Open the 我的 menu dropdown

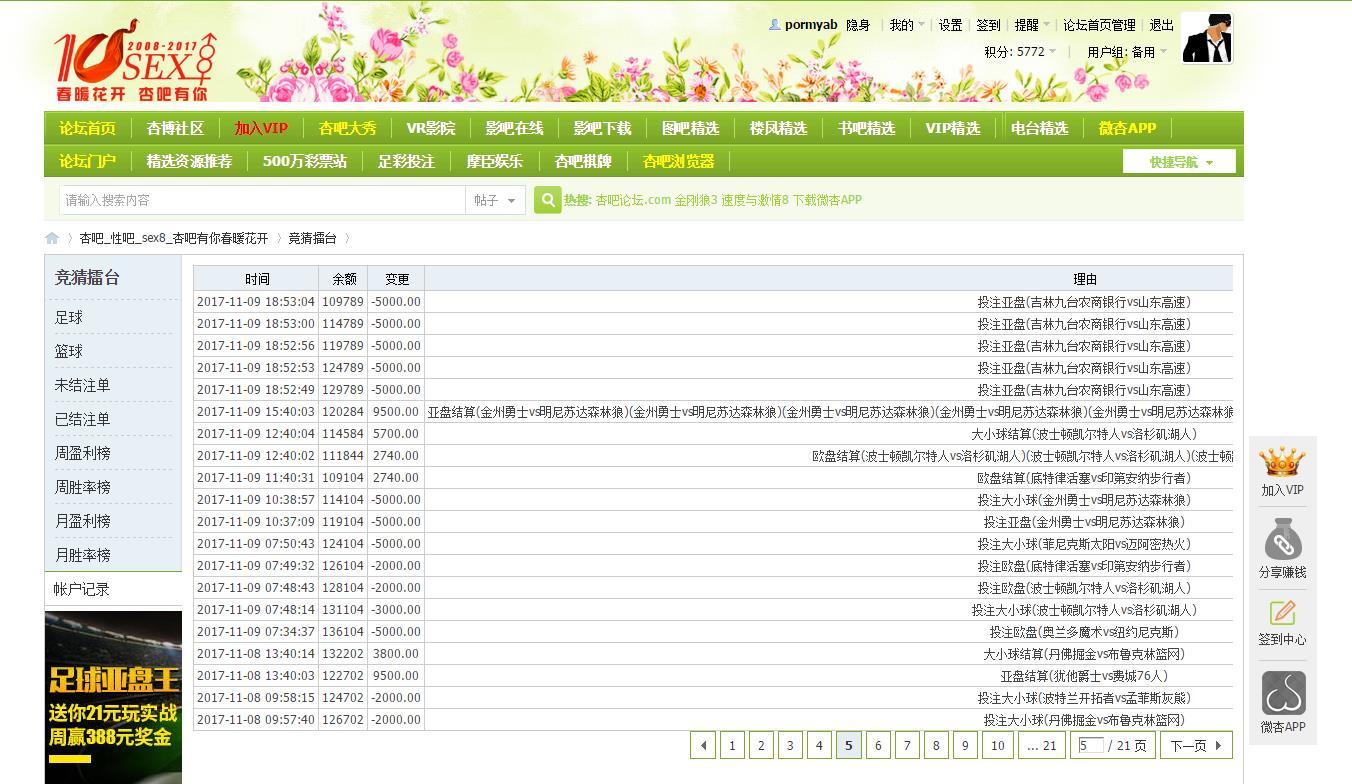(906, 25)
